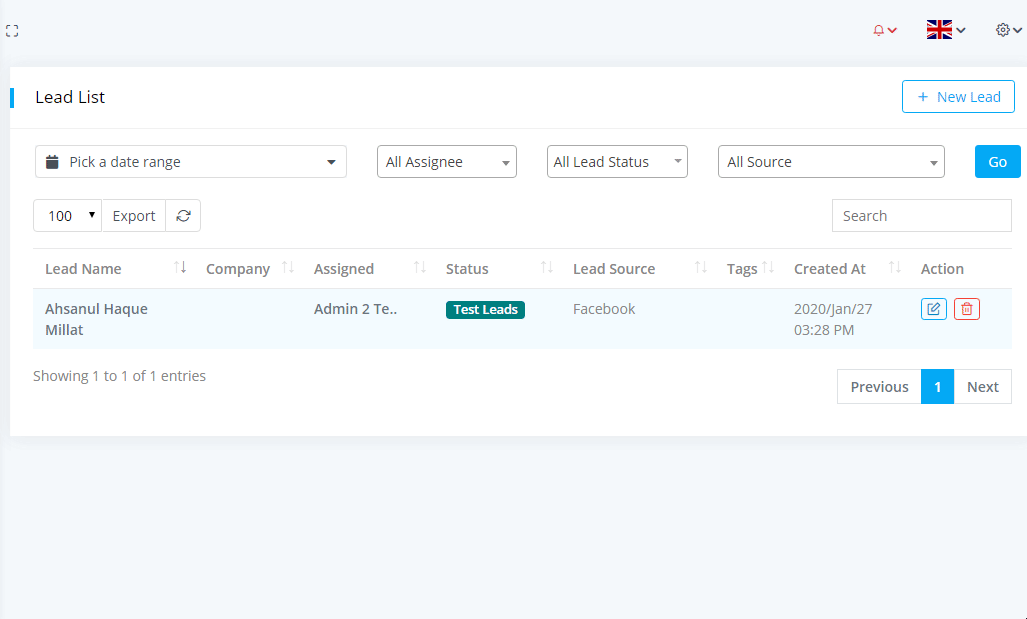Click the fullscreen toggle icon
This screenshot has width=1027, height=619.
coord(13,31)
